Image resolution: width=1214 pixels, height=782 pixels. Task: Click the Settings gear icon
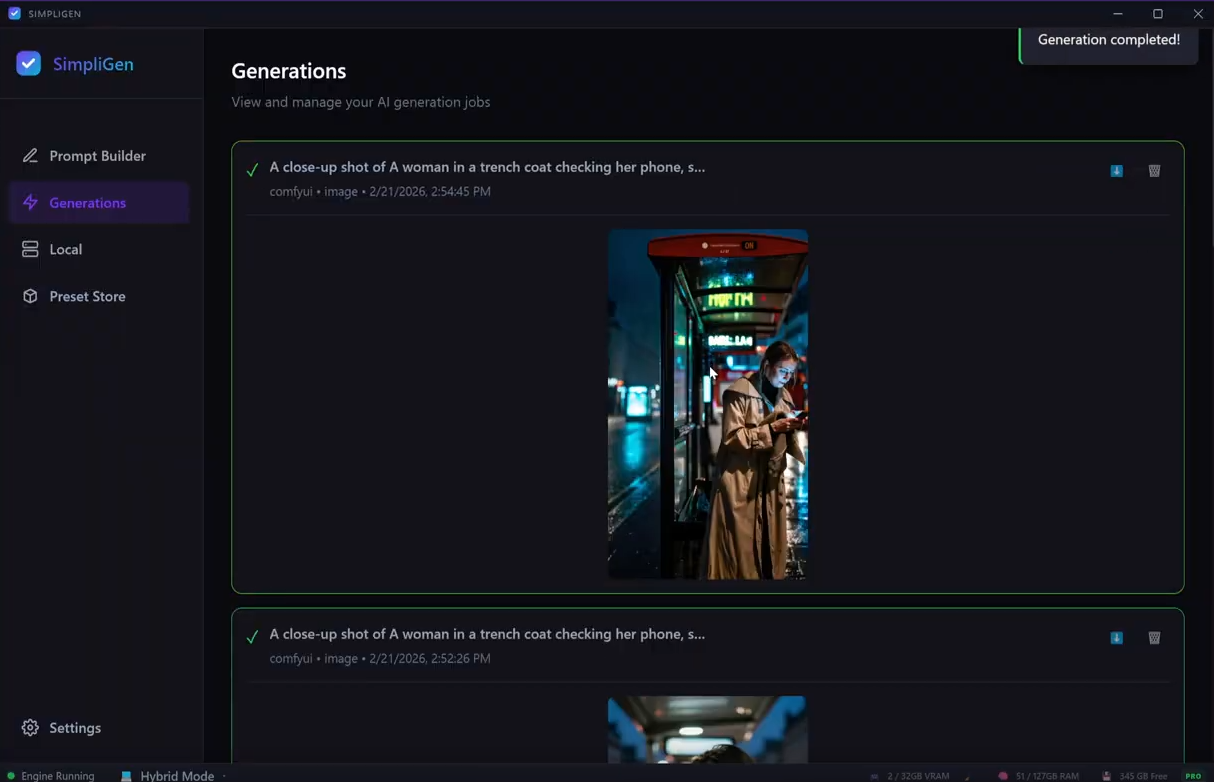point(30,728)
